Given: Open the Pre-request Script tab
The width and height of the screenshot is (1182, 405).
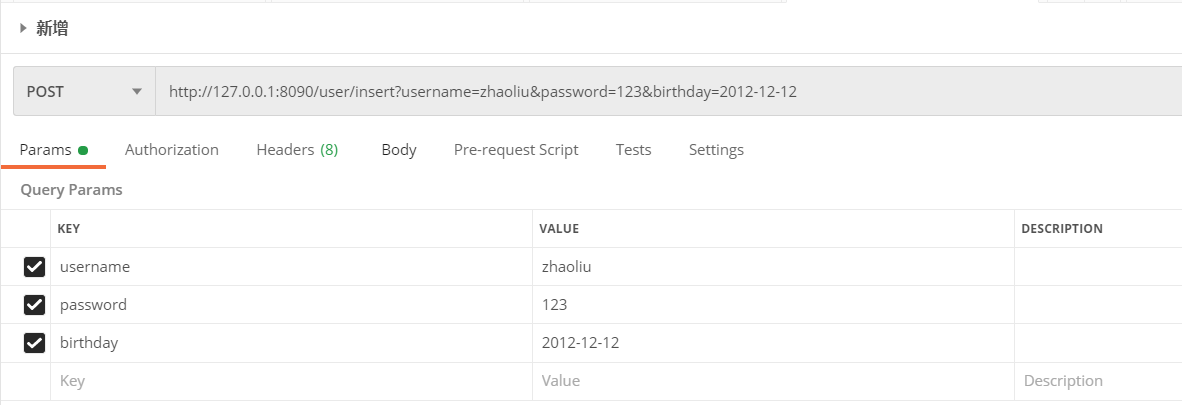Looking at the screenshot, I should point(516,150).
